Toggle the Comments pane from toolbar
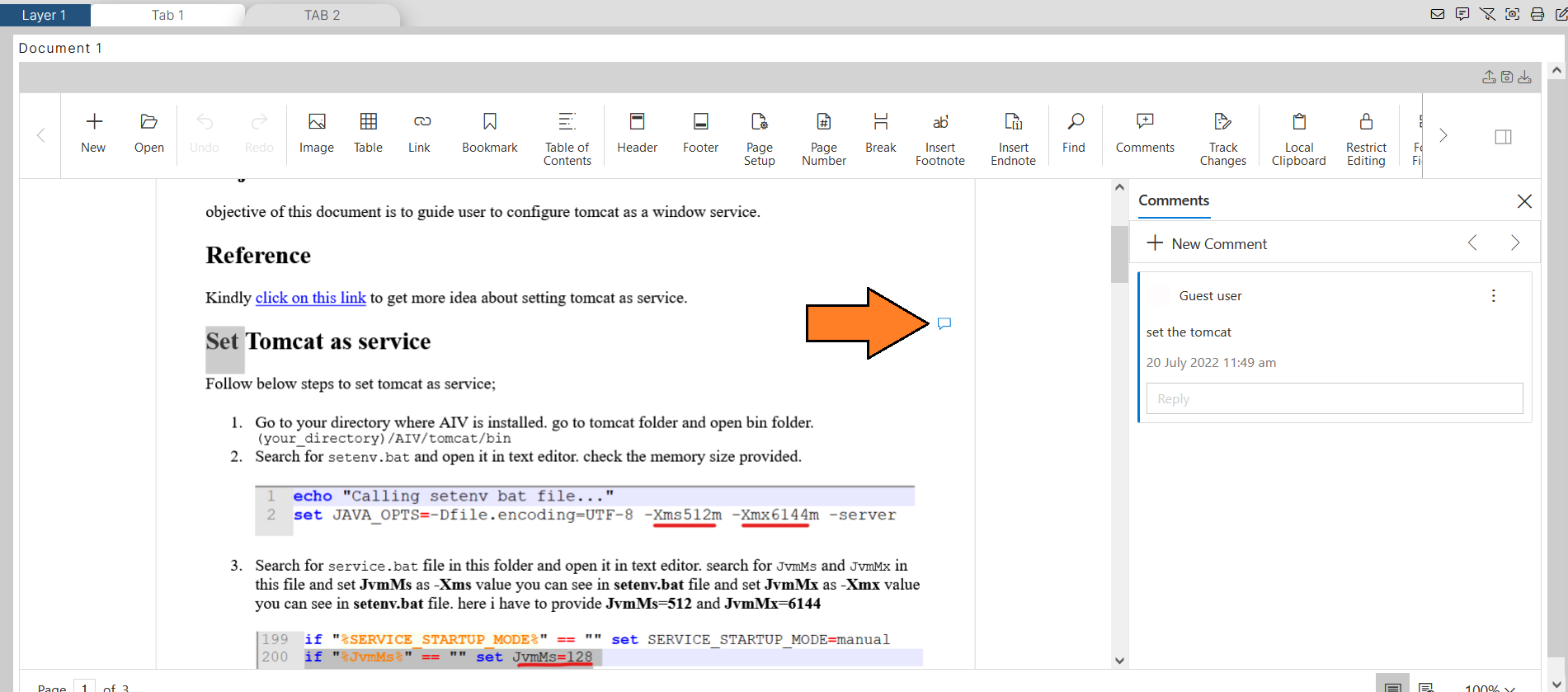Screen dimensions: 1568x692 click(1145, 134)
